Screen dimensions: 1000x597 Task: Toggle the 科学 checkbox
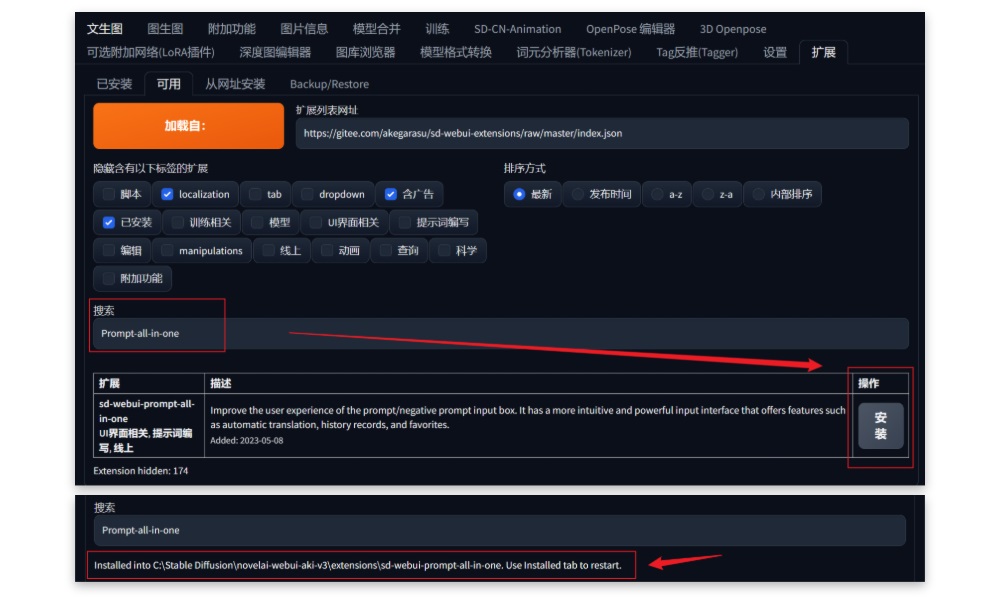pos(444,250)
